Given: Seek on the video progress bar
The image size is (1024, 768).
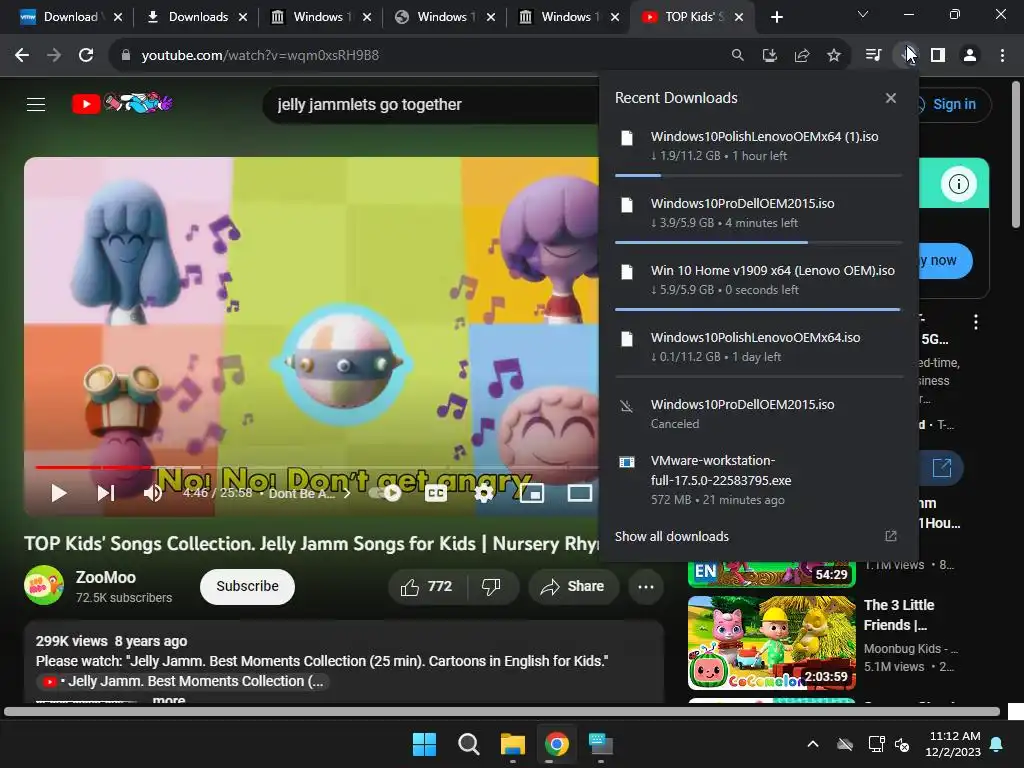Looking at the screenshot, I should [x=317, y=467].
